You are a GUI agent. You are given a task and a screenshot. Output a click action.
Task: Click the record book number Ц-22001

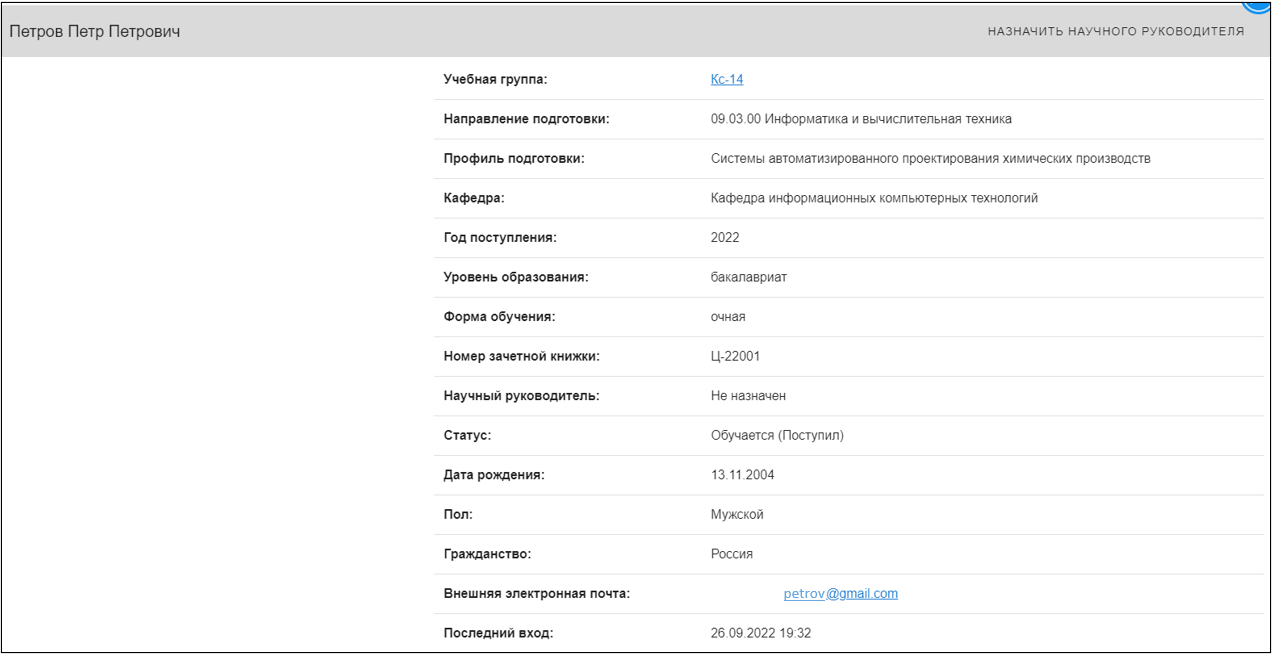pos(736,356)
